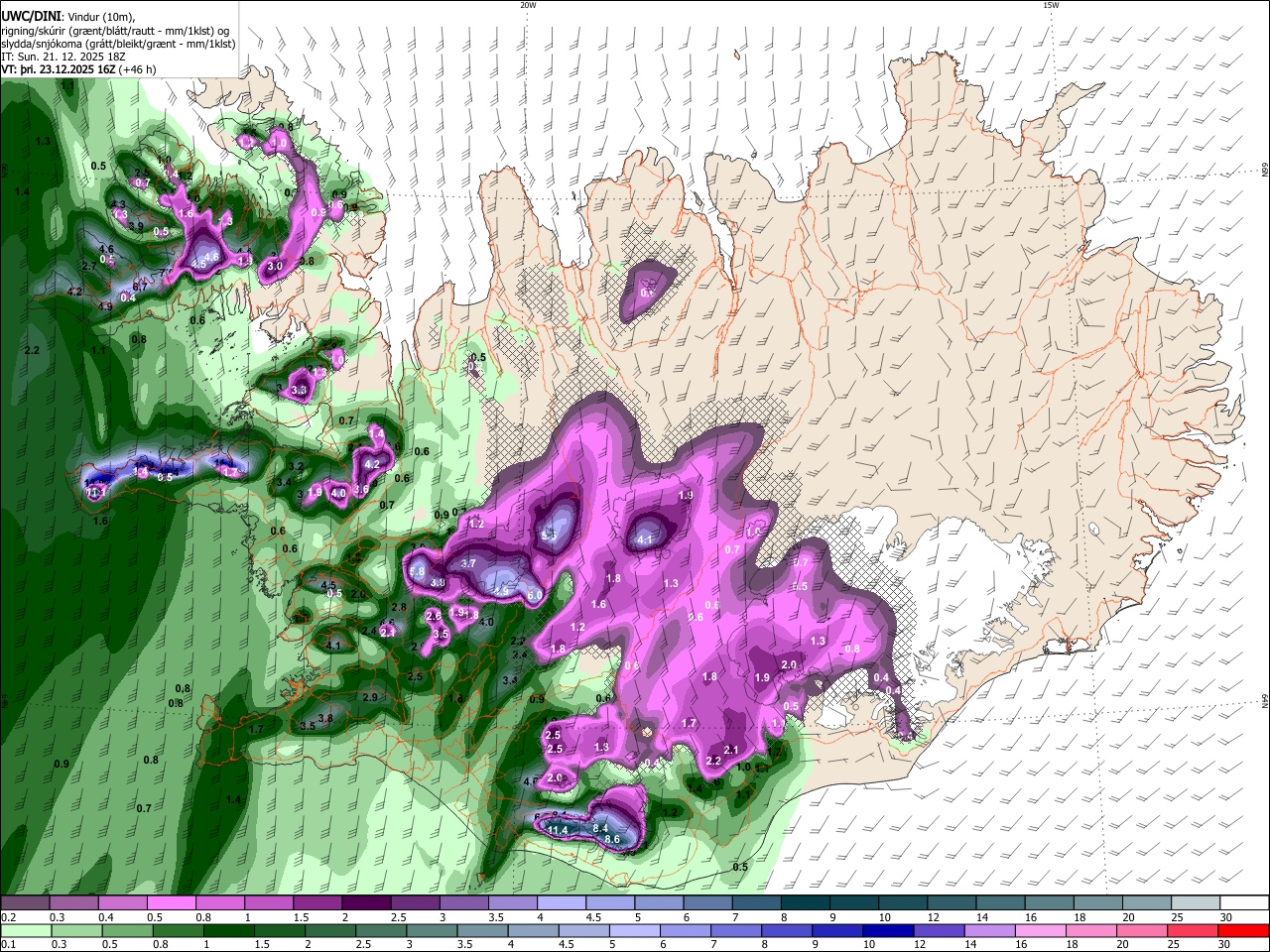Pick the red swatch labeled 30 in rain legend
Screen dimensions: 1270x952
click(x=1243, y=930)
